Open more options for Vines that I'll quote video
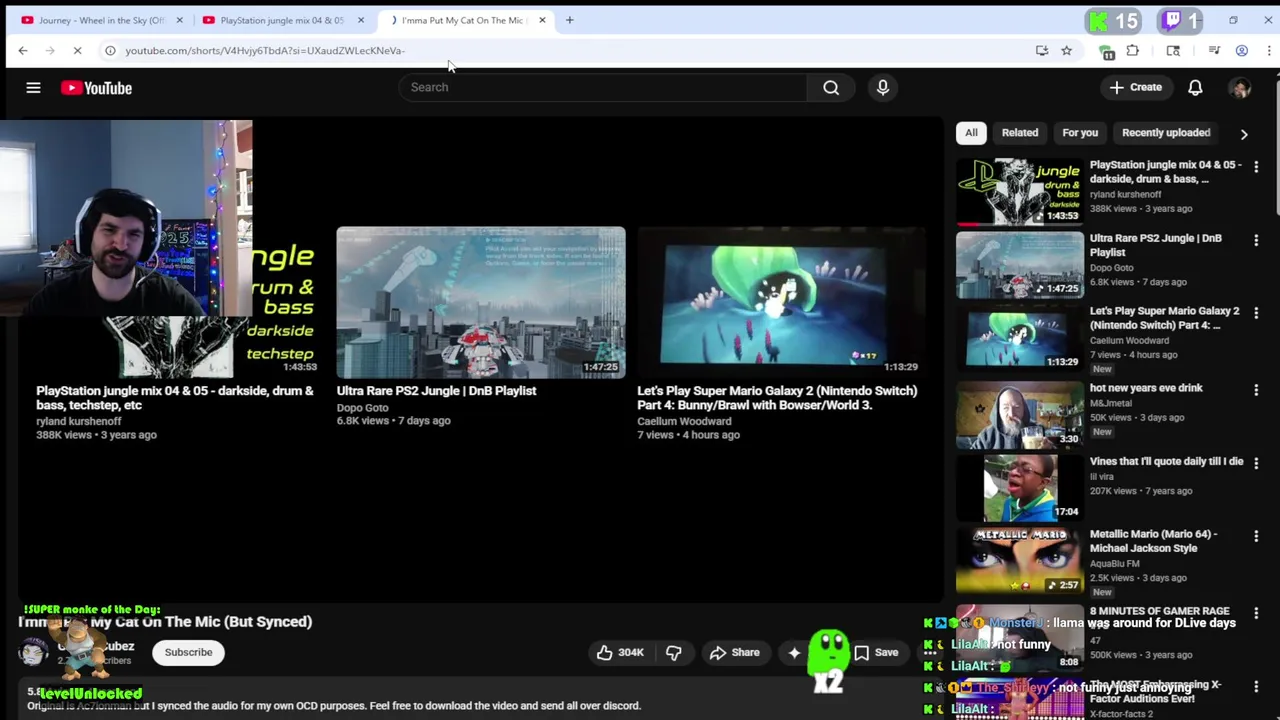This screenshot has width=1280, height=720. point(1256,463)
